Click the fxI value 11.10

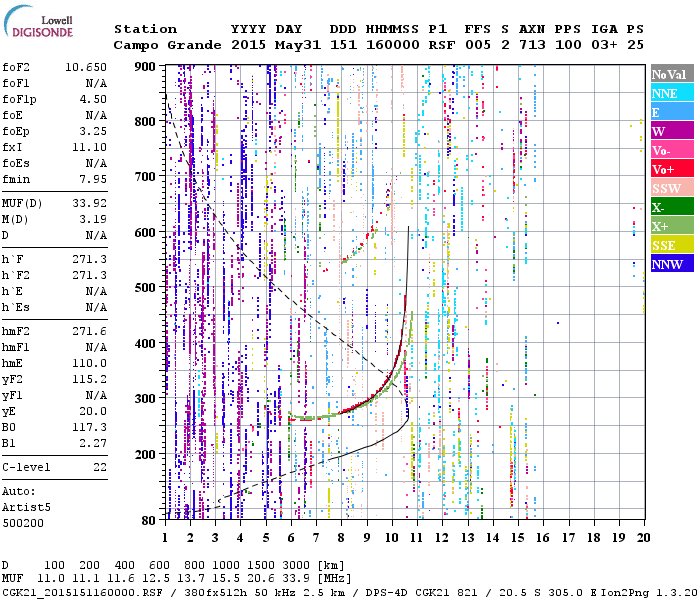90,147
